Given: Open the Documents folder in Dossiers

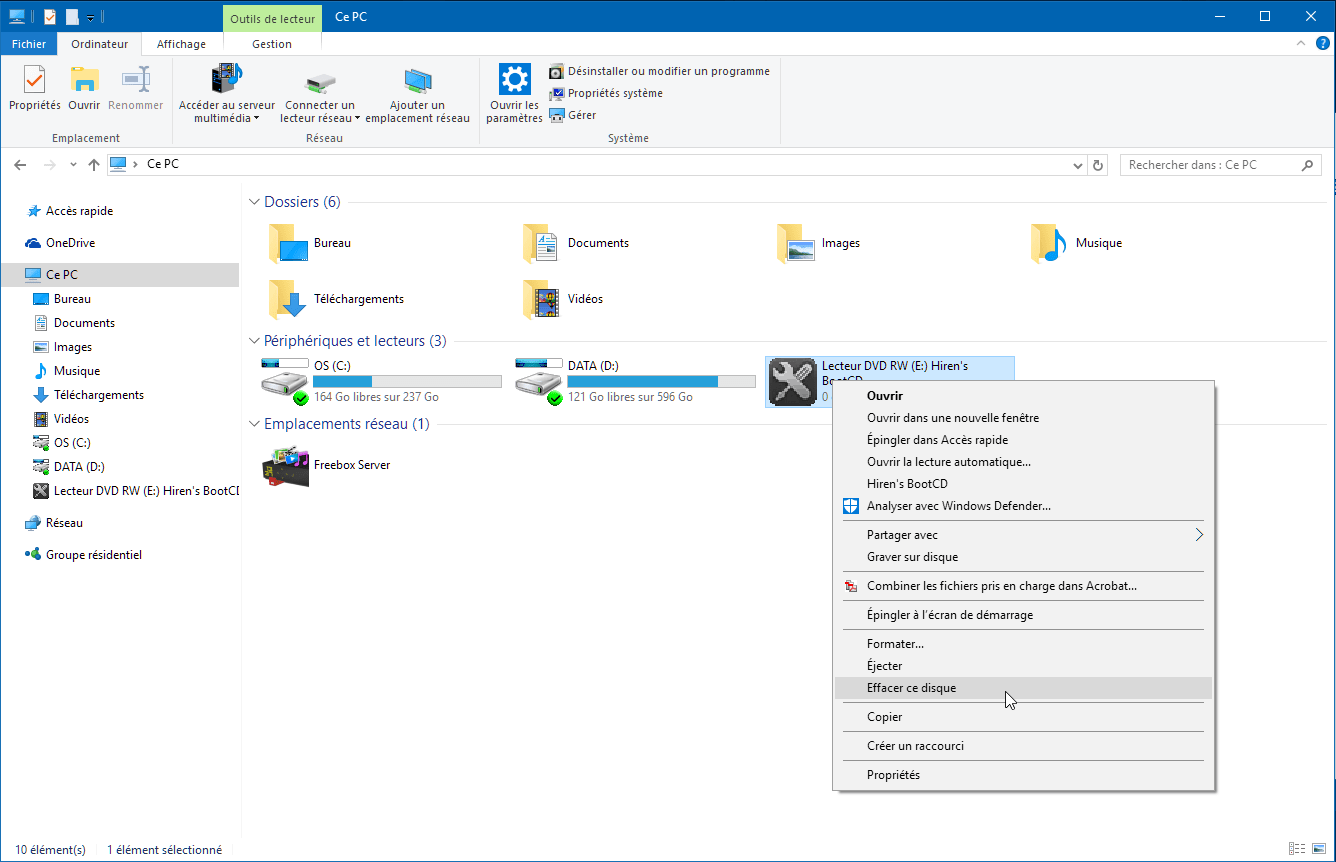Looking at the screenshot, I should click(576, 243).
